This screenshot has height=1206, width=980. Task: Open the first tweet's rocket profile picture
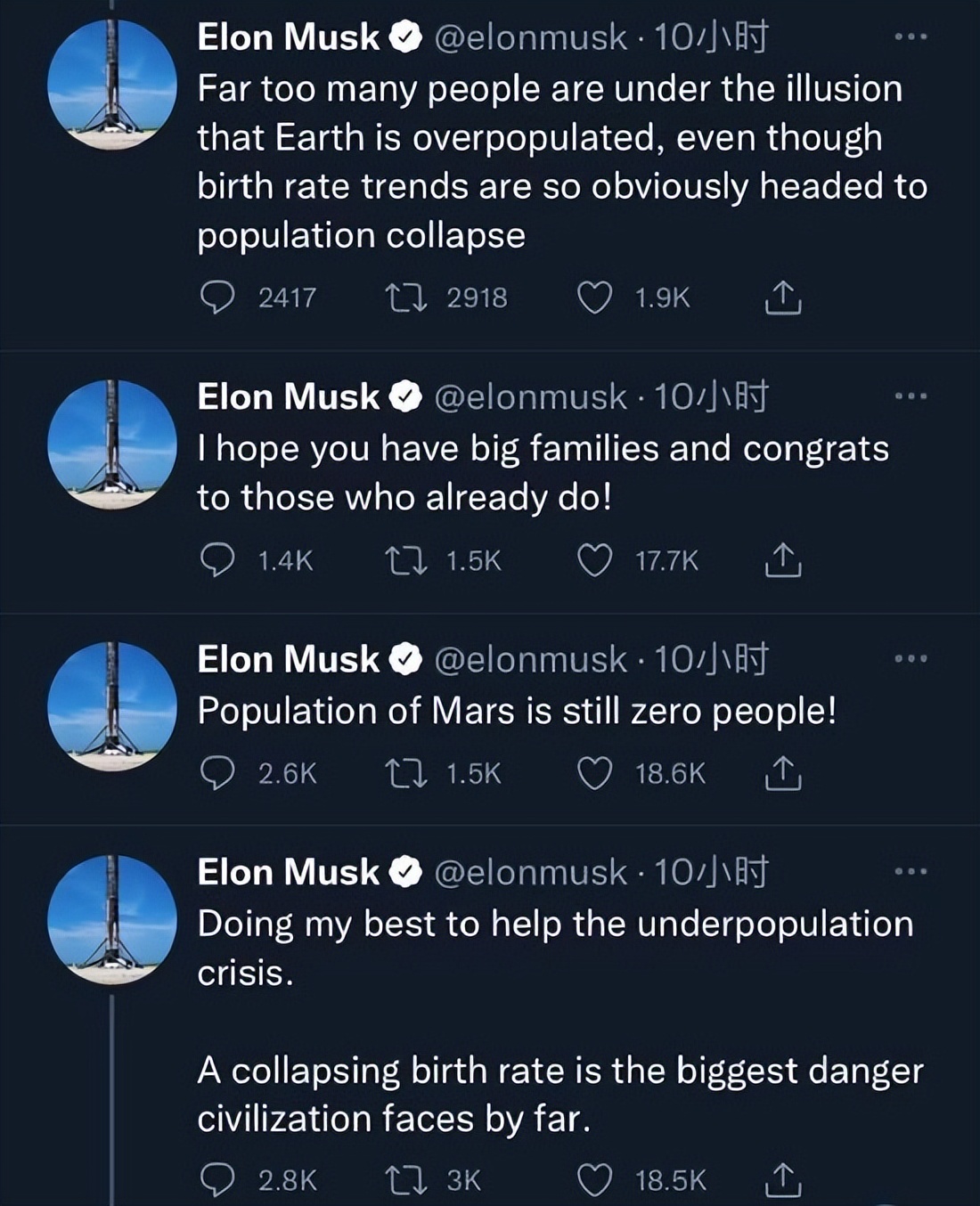point(112,85)
